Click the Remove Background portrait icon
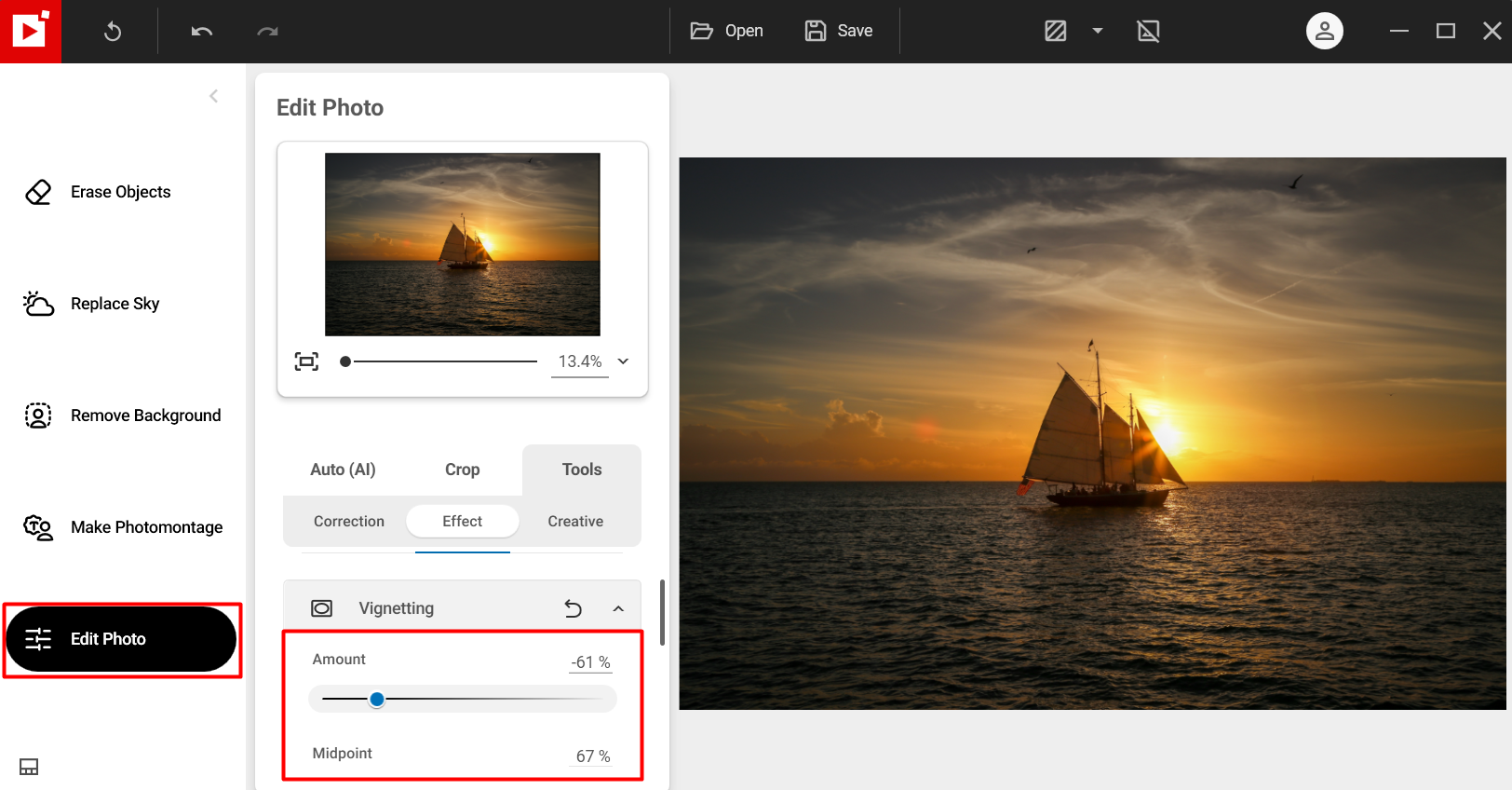Screen dimensions: 1512x790 (x=38, y=415)
